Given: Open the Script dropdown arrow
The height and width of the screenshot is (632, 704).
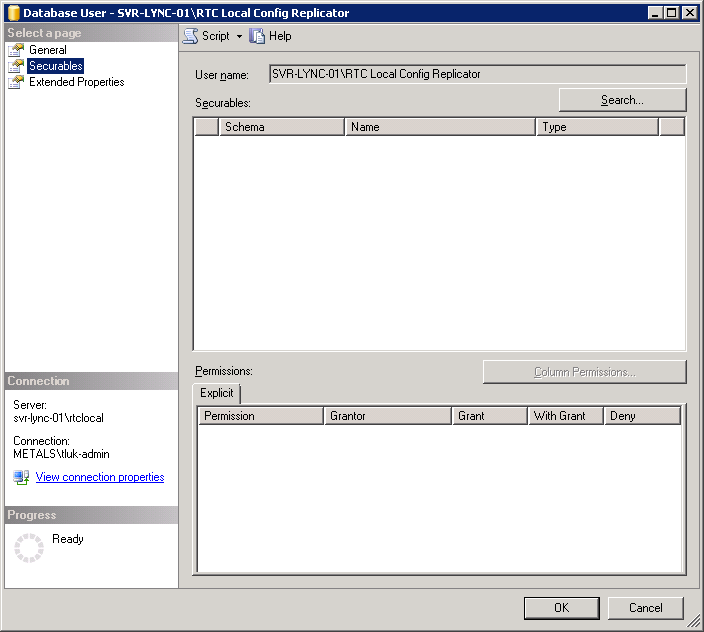Looking at the screenshot, I should (239, 36).
